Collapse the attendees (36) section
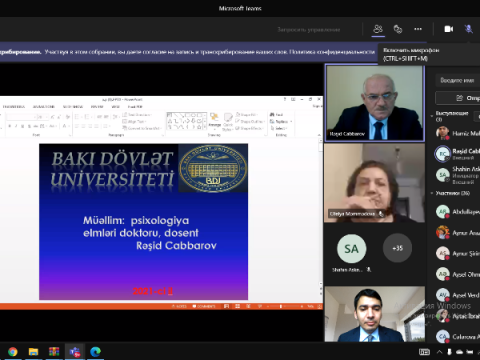Screen dimensions: 480x360 point(432,193)
